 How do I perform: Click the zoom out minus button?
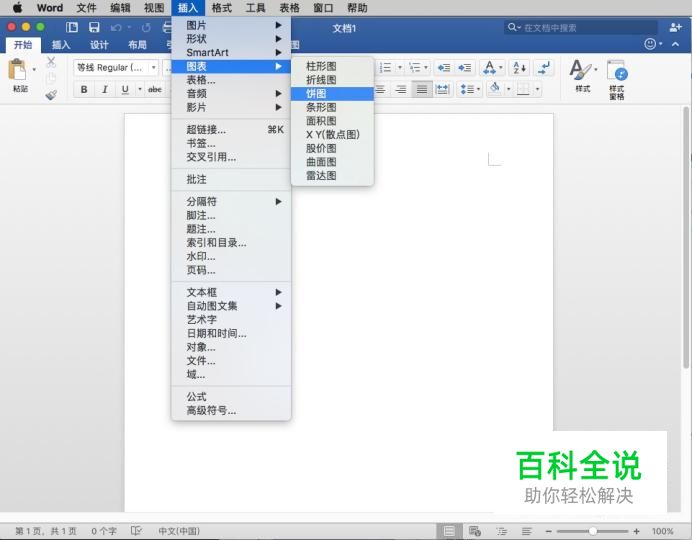pos(549,531)
